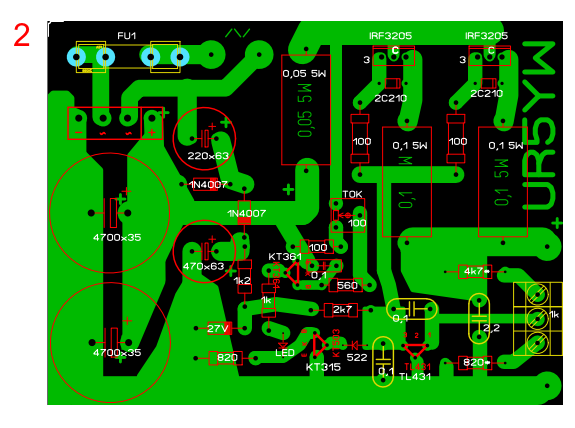Select the LED diode symbol
The image size is (575, 428).
pos(283,345)
